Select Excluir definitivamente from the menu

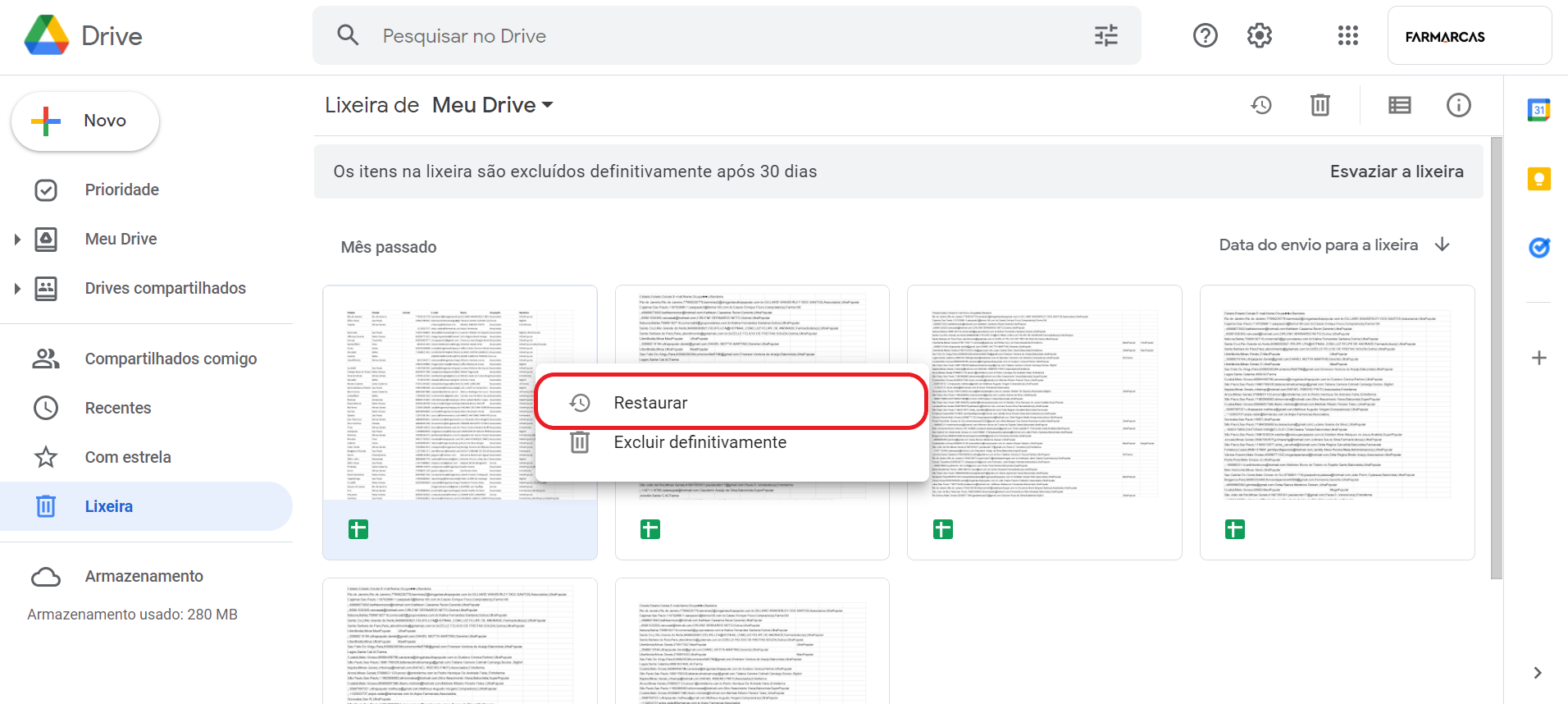click(700, 442)
